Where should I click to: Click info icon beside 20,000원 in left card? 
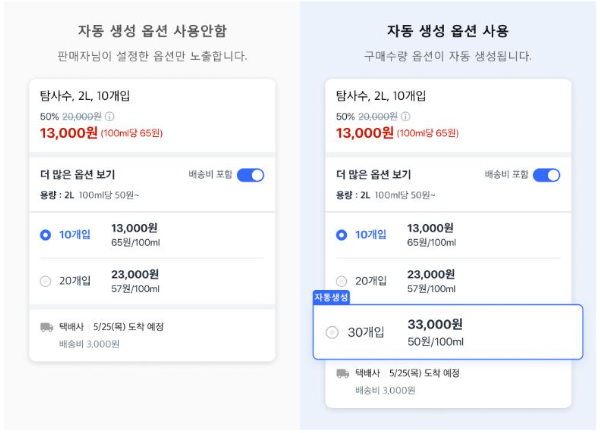pyautogui.click(x=109, y=116)
